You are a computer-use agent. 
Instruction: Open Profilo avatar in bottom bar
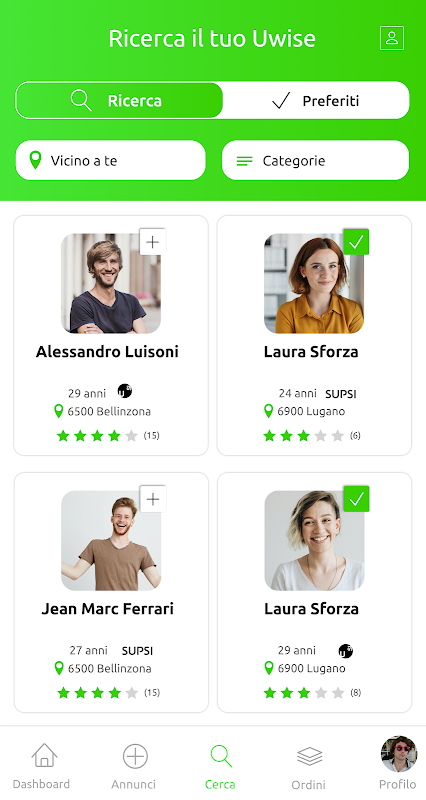pos(399,754)
